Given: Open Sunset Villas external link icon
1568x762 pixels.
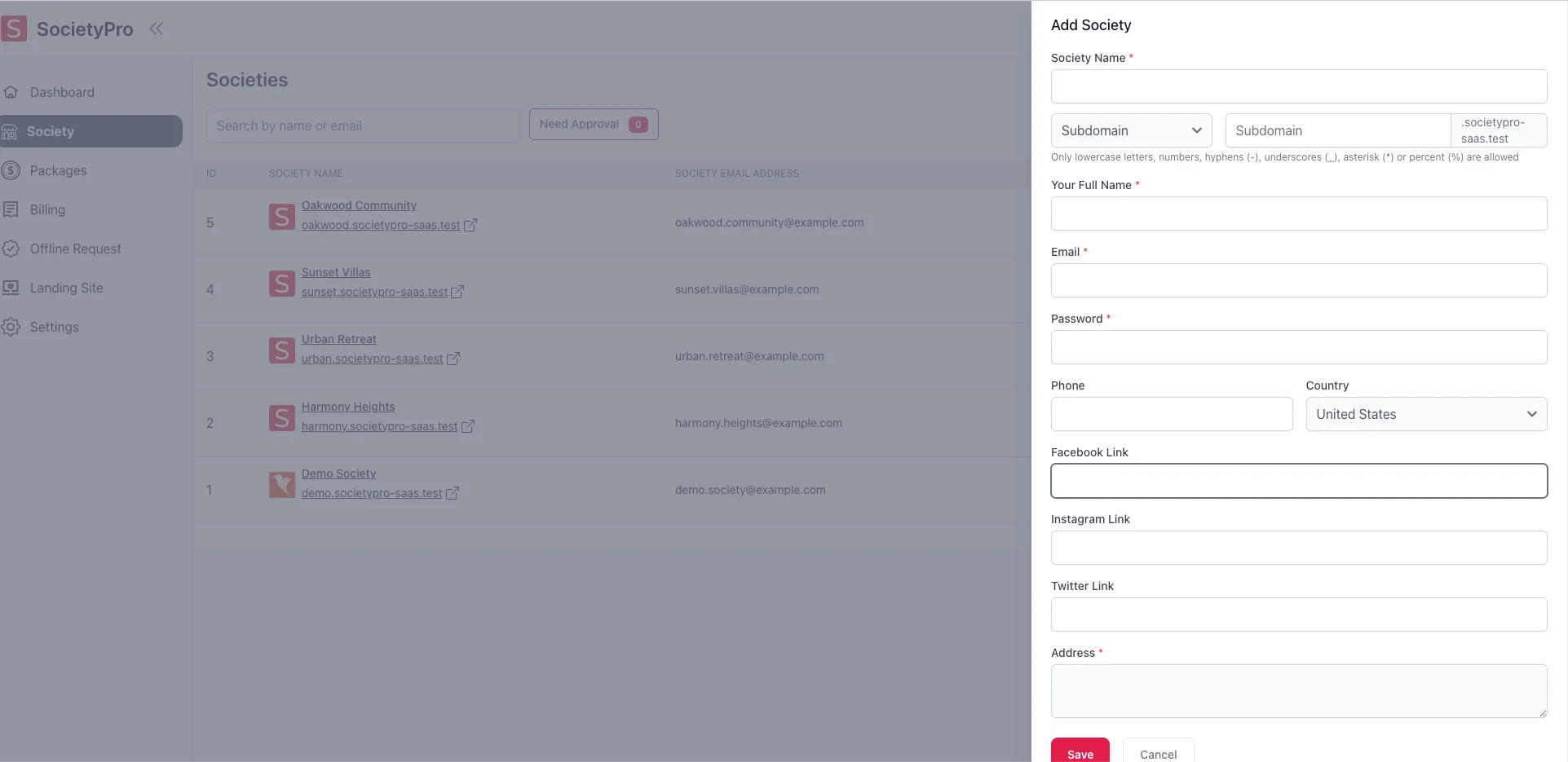Looking at the screenshot, I should click(457, 292).
